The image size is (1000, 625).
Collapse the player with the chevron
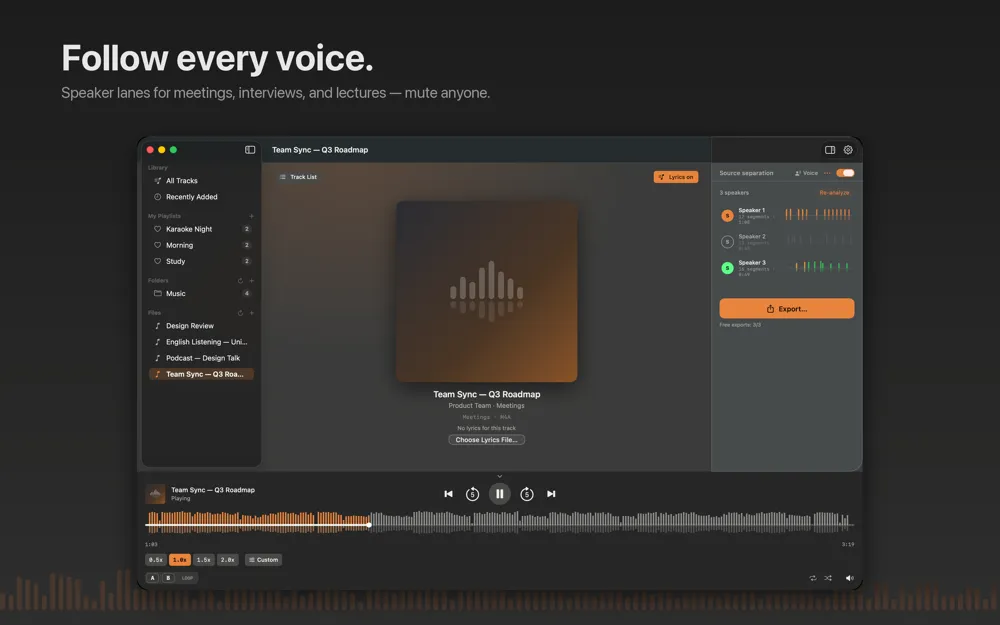click(499, 476)
